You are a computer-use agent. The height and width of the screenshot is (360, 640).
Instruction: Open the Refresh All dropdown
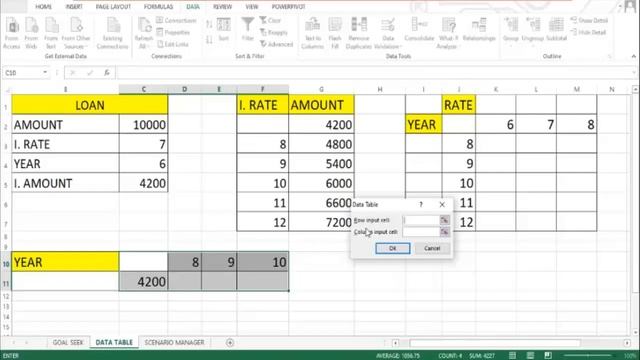143,33
